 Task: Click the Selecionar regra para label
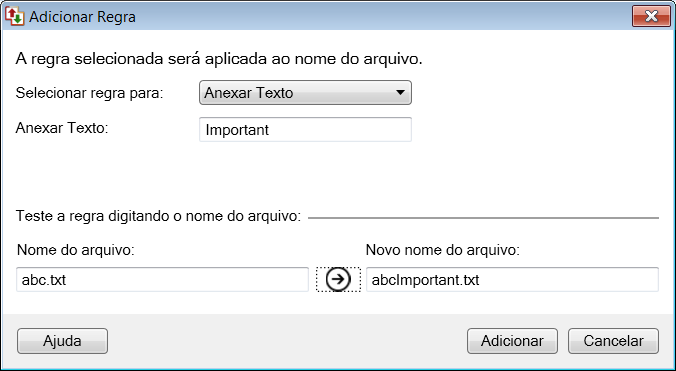click(90, 93)
